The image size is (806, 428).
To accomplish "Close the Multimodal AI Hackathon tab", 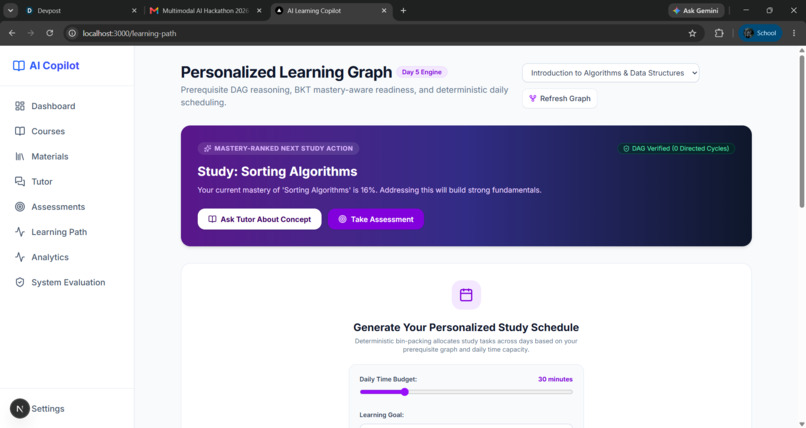I will click(x=259, y=10).
